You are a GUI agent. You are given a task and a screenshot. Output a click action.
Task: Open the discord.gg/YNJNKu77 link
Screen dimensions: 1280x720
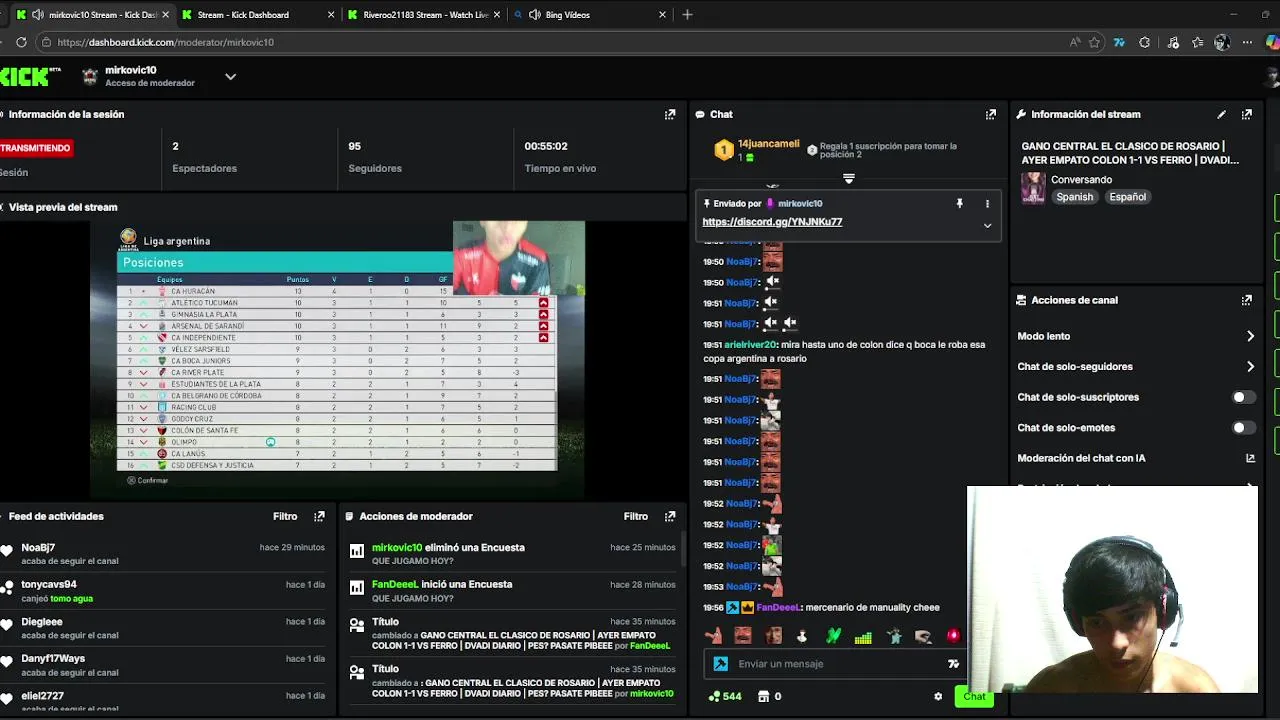[x=772, y=222]
